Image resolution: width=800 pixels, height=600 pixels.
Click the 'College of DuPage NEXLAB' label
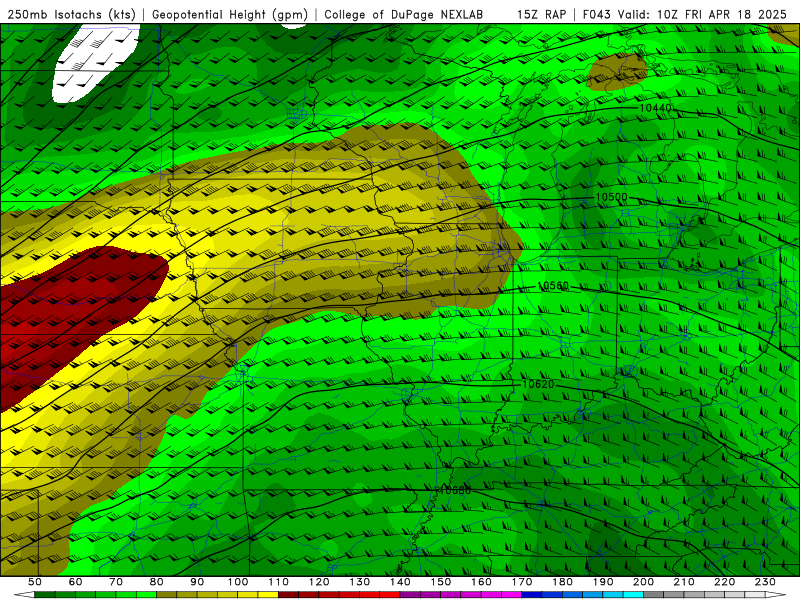(x=403, y=14)
